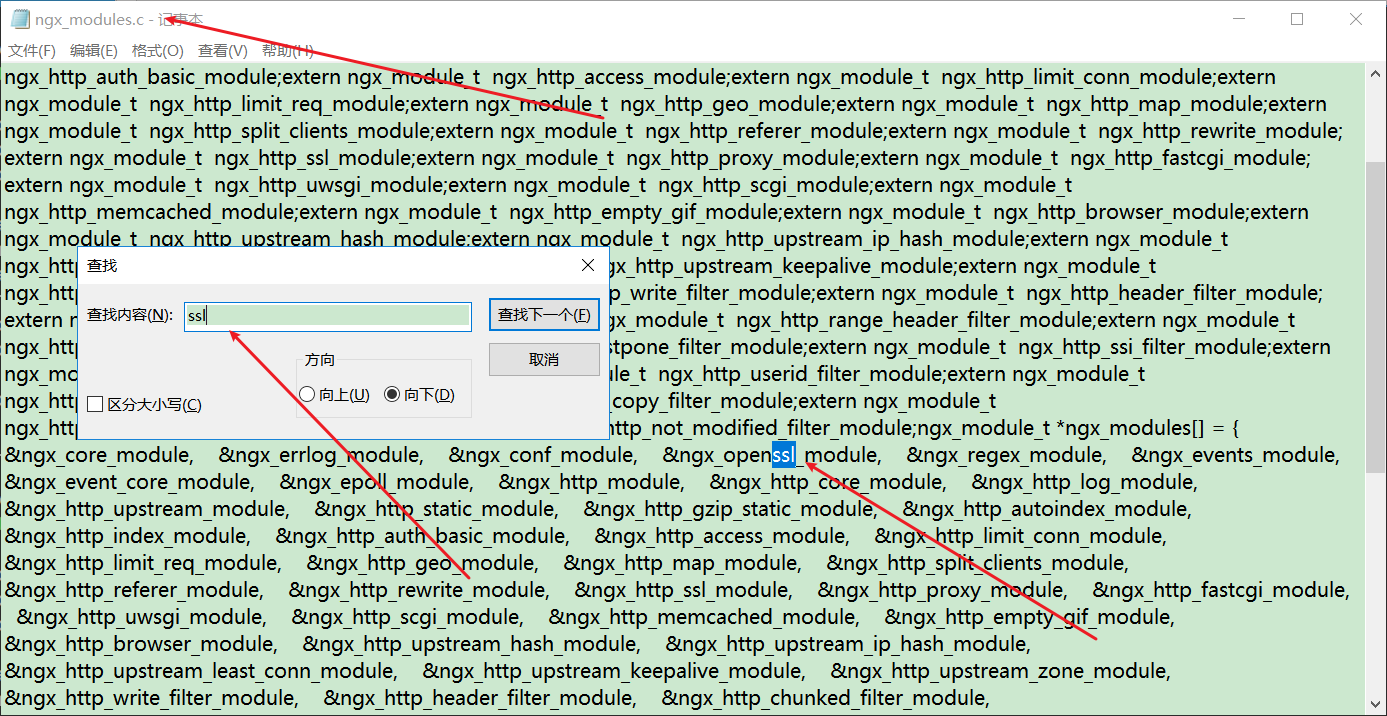Image resolution: width=1387 pixels, height=716 pixels.
Task: Click text '&ngx_epoll_module,'
Action: [377, 483]
